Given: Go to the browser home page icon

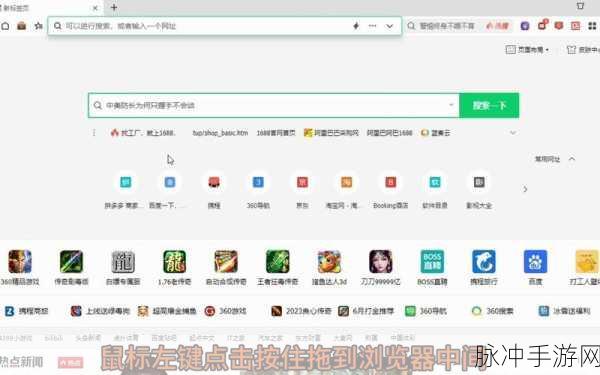Looking at the screenshot, I should click(x=5, y=26).
